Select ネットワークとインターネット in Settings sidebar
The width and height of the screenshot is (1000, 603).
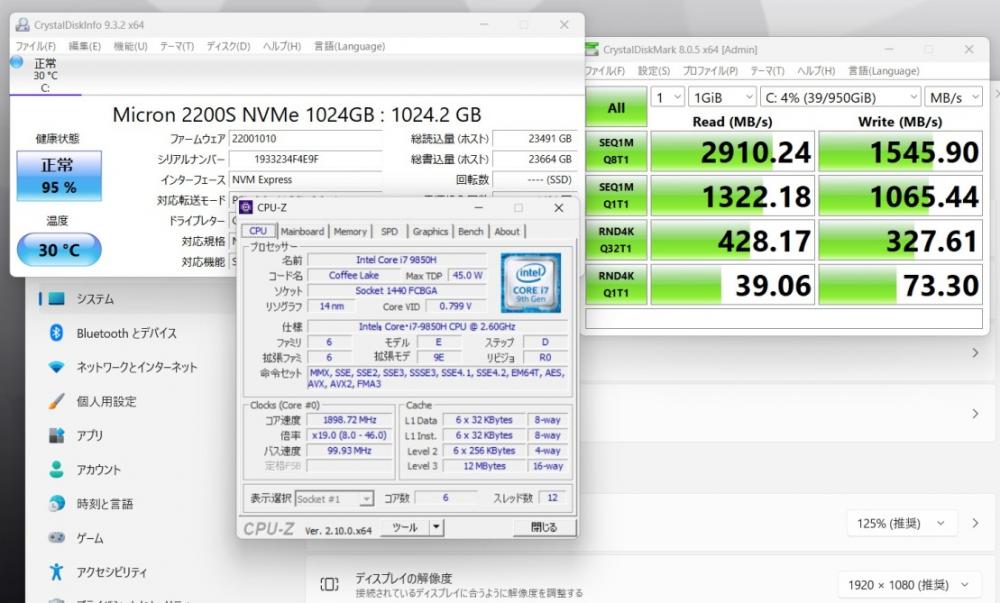[136, 367]
